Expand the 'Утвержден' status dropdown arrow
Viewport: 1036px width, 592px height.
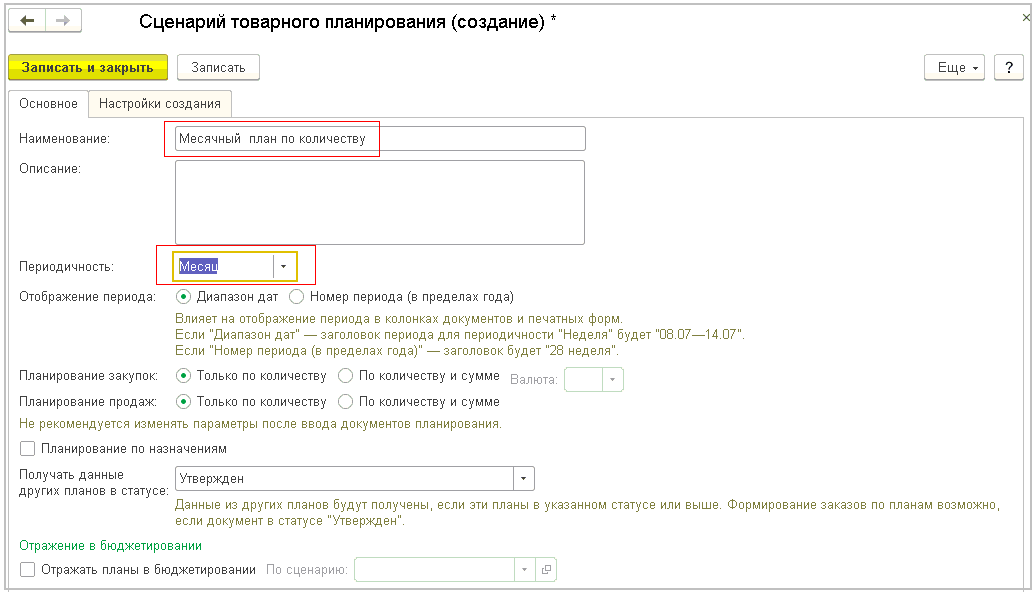(x=524, y=478)
